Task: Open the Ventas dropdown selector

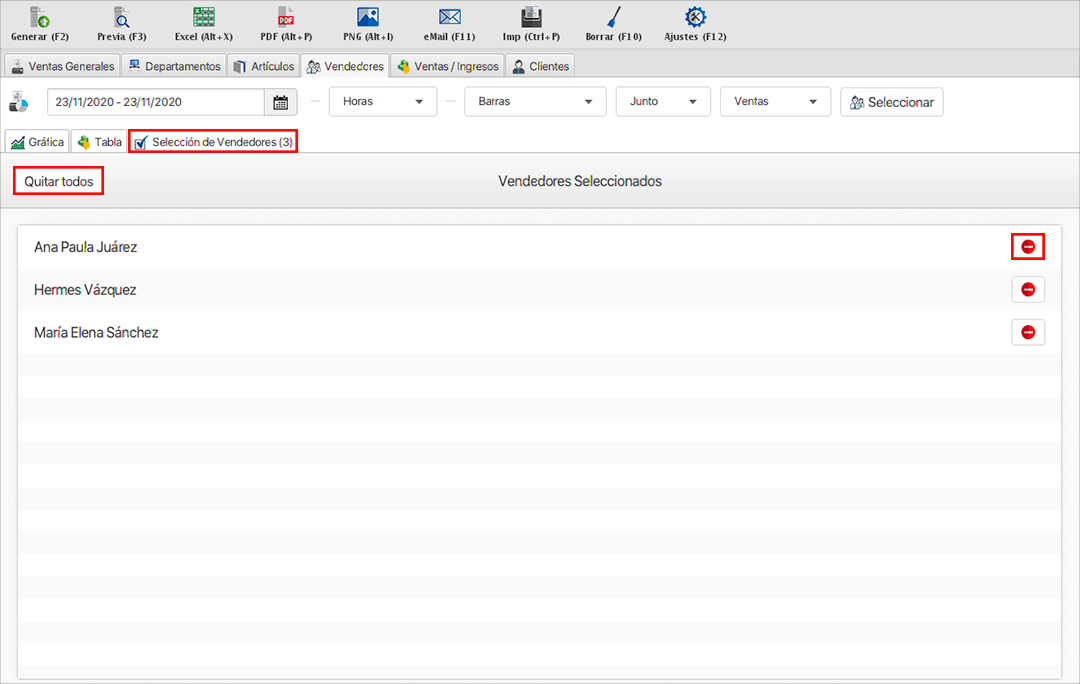Action: [775, 102]
